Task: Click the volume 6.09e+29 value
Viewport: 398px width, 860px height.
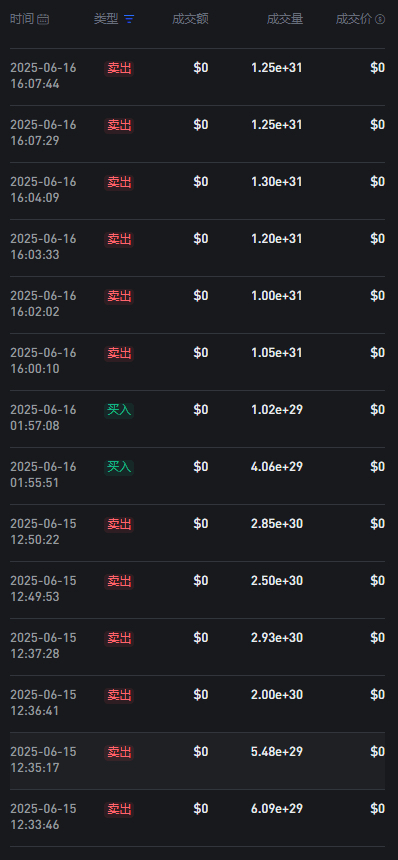Action: [277, 809]
